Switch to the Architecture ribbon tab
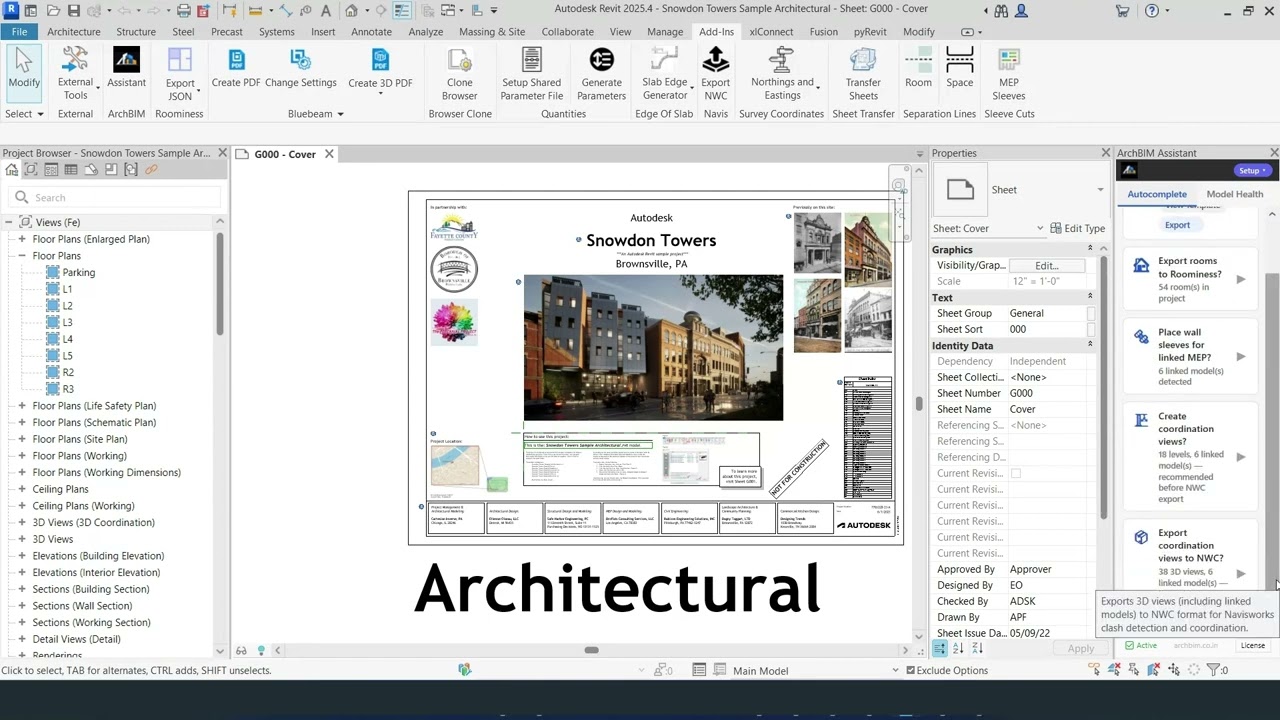Viewport: 1280px width, 720px height. 74,31
